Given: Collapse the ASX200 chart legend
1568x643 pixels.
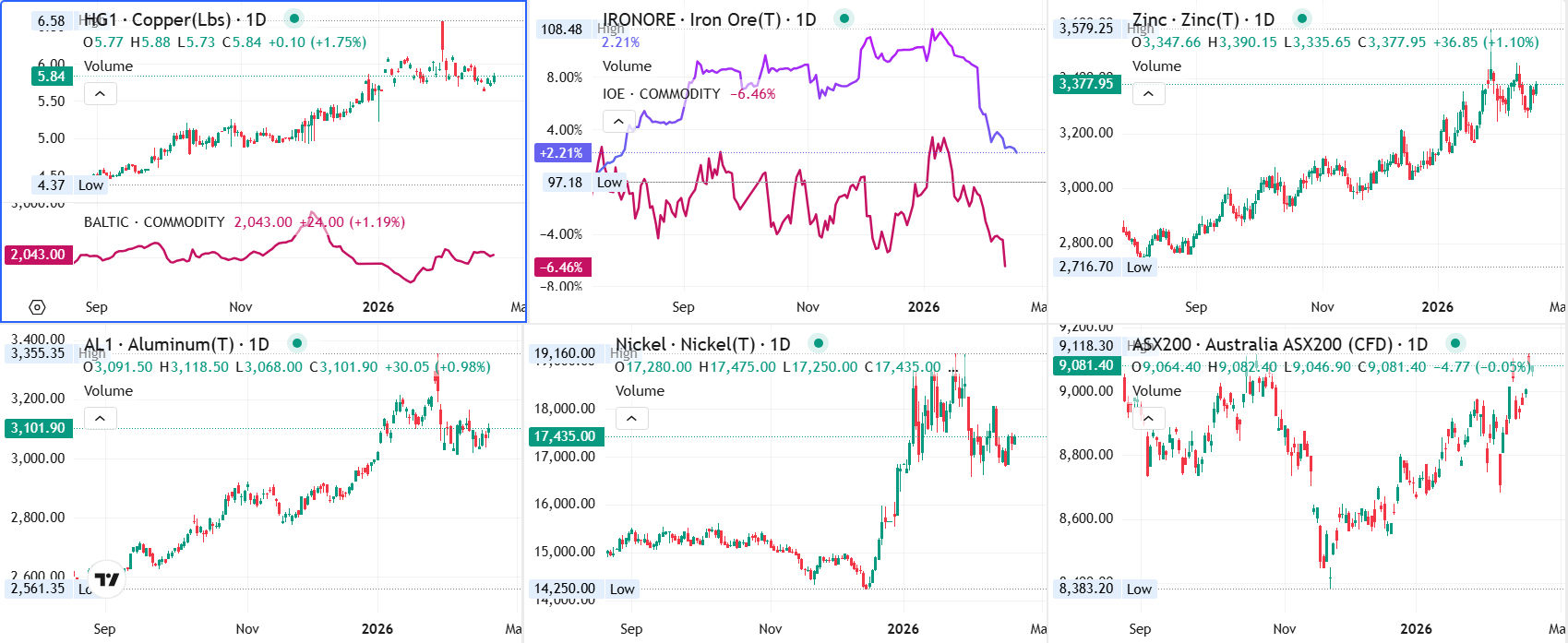Looking at the screenshot, I should (x=1148, y=419).
